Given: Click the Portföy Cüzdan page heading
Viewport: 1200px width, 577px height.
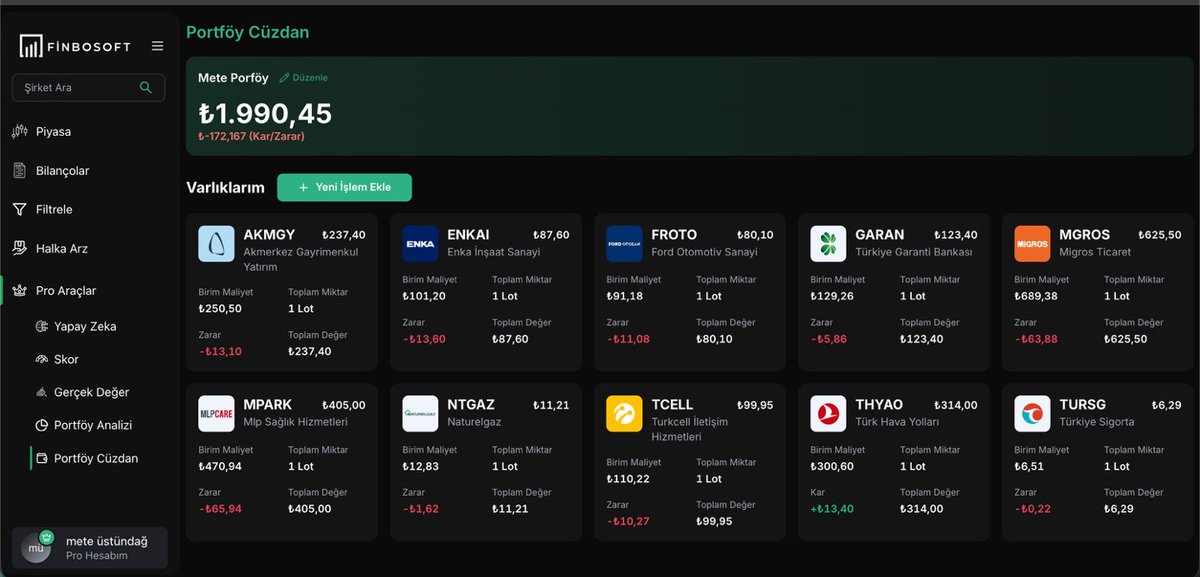Looking at the screenshot, I should pos(248,32).
